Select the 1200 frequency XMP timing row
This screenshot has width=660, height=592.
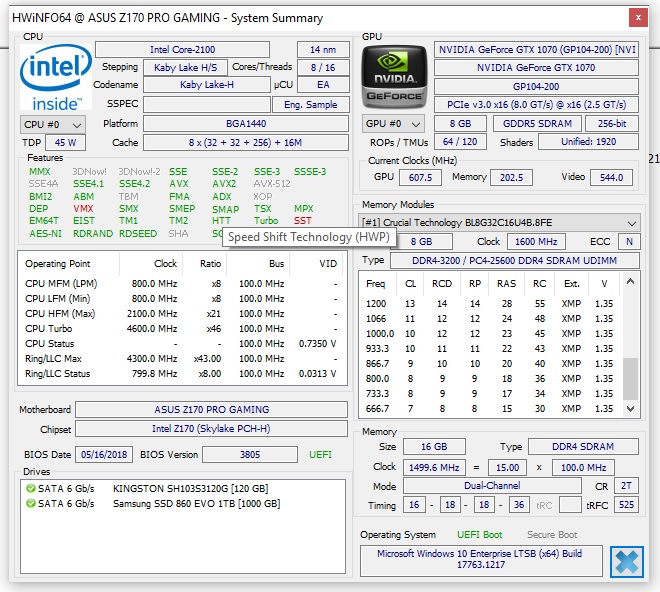pyautogui.click(x=490, y=304)
